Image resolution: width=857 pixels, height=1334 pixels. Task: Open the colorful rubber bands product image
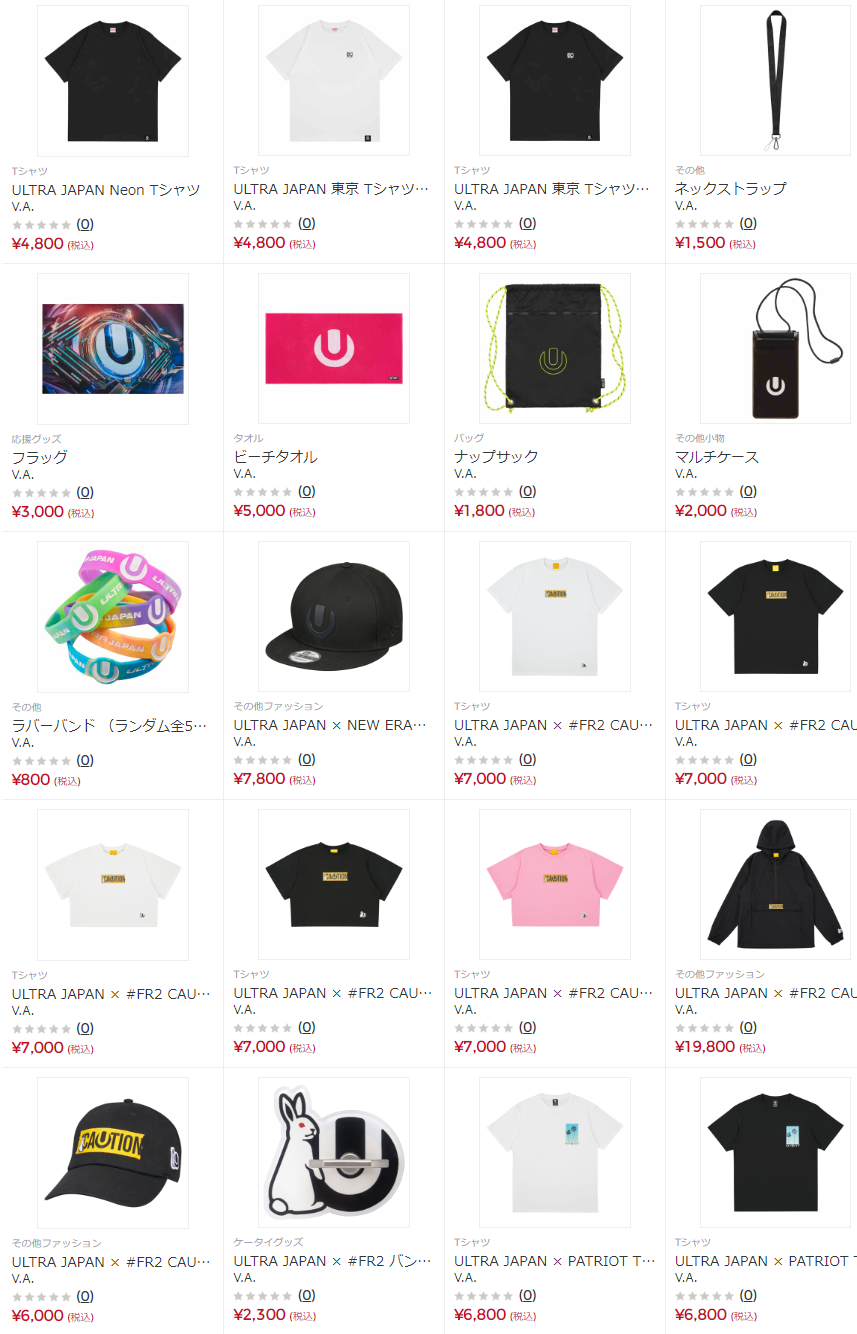(x=113, y=616)
